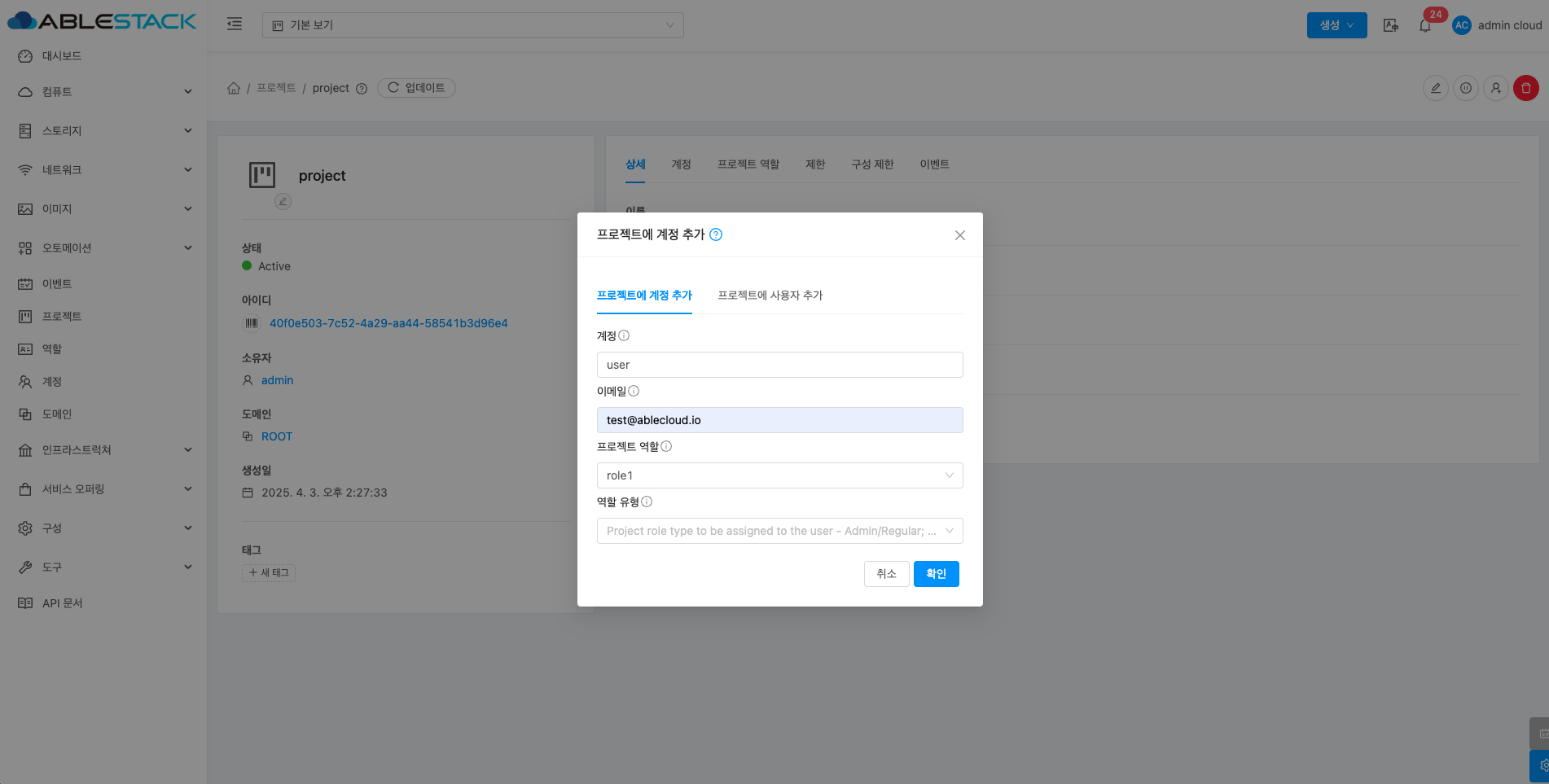Click the notification bell icon
The width and height of the screenshot is (1549, 784).
pos(1424,26)
